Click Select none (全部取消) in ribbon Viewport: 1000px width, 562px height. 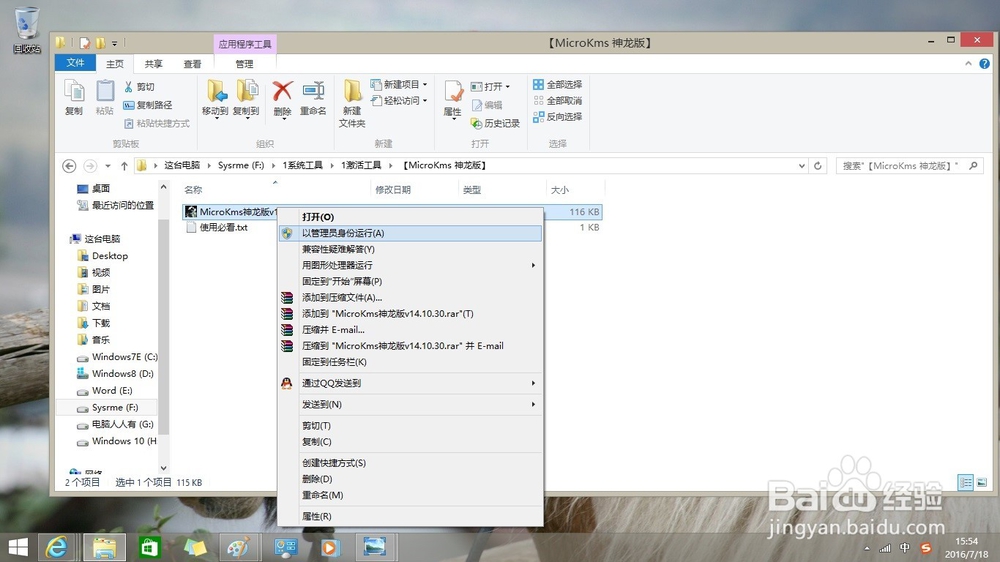(x=557, y=100)
